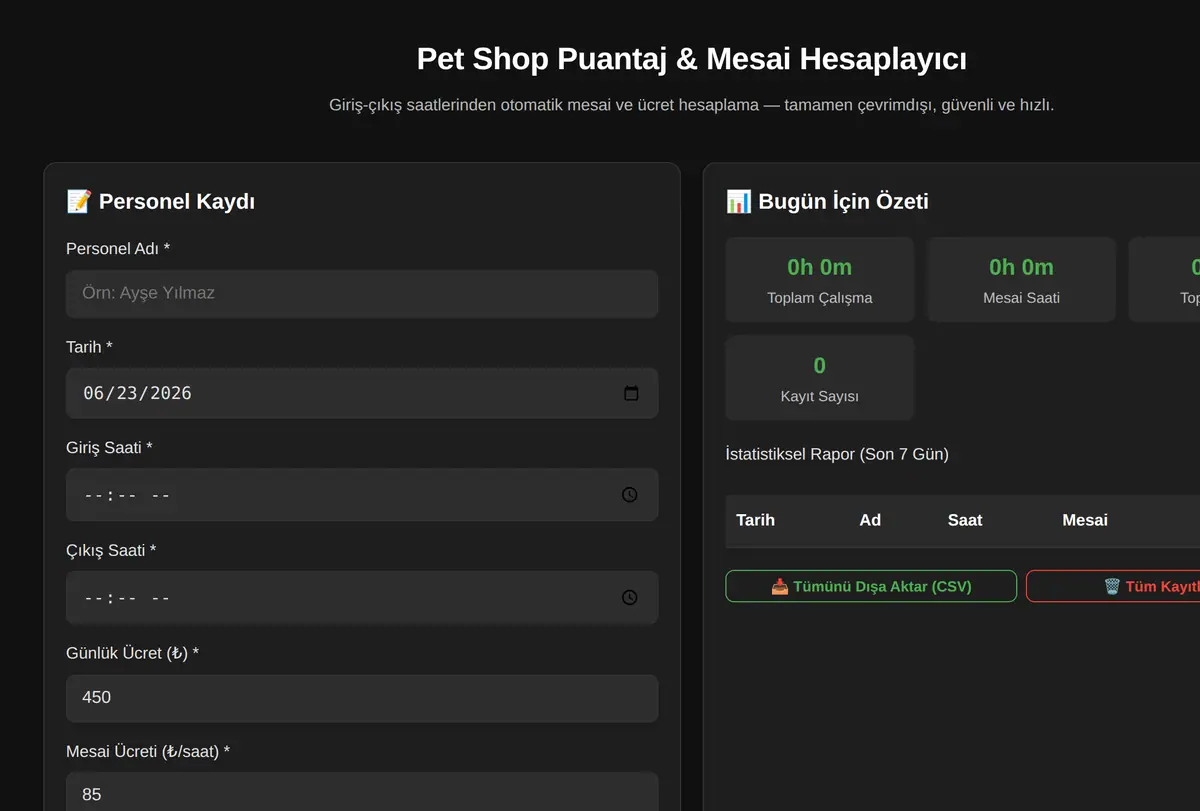Click the red Tüm Kayıtları delete button

point(1113,586)
